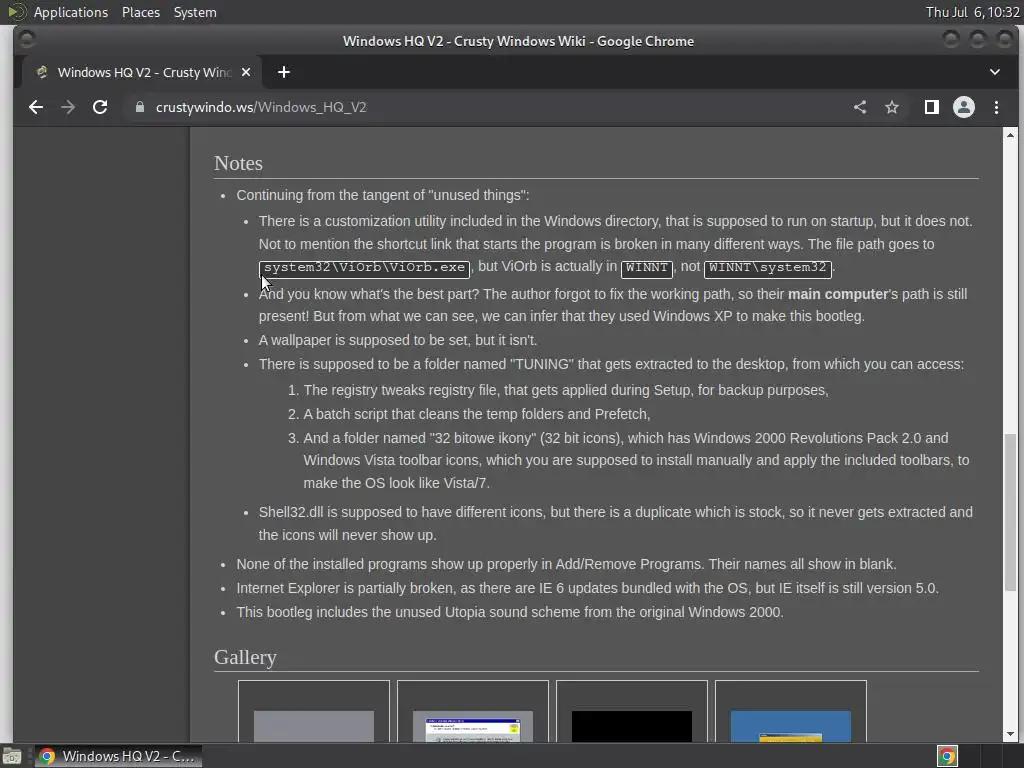The height and width of the screenshot is (768, 1024).
Task: Click the scrollbar up arrow
Action: coord(1010,135)
